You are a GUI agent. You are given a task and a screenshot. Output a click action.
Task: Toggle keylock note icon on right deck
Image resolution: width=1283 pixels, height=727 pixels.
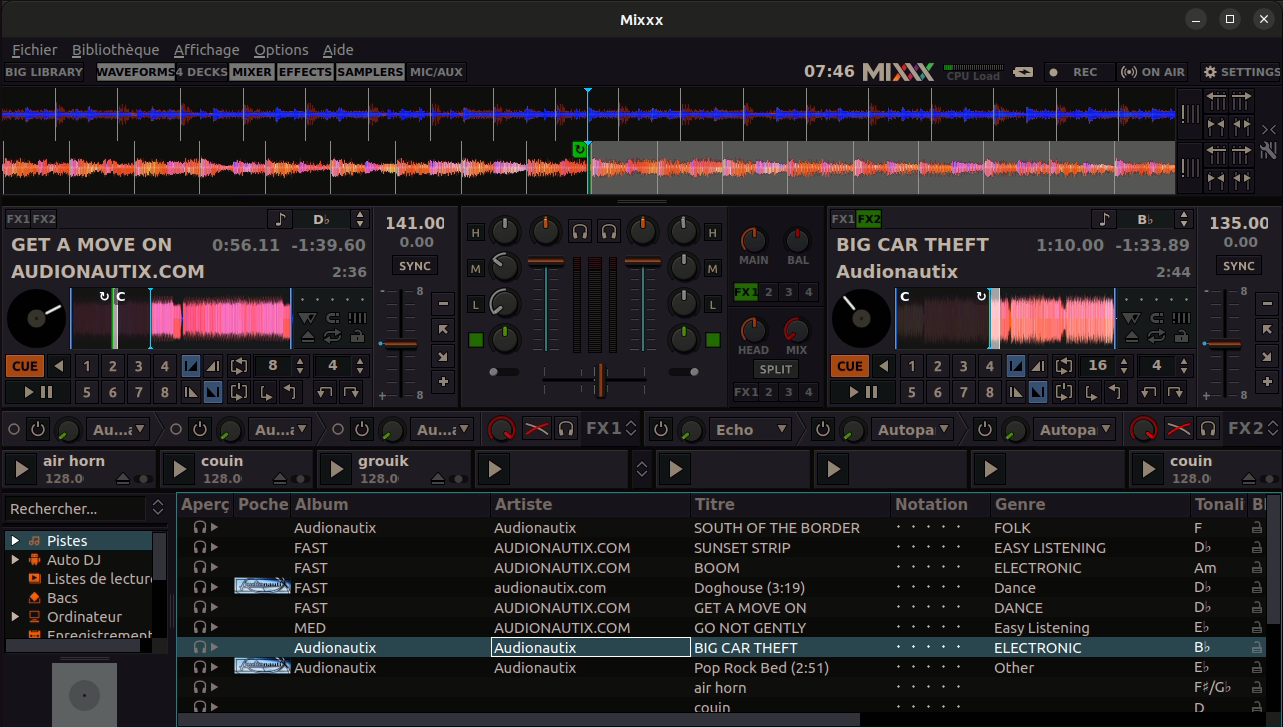point(1105,219)
